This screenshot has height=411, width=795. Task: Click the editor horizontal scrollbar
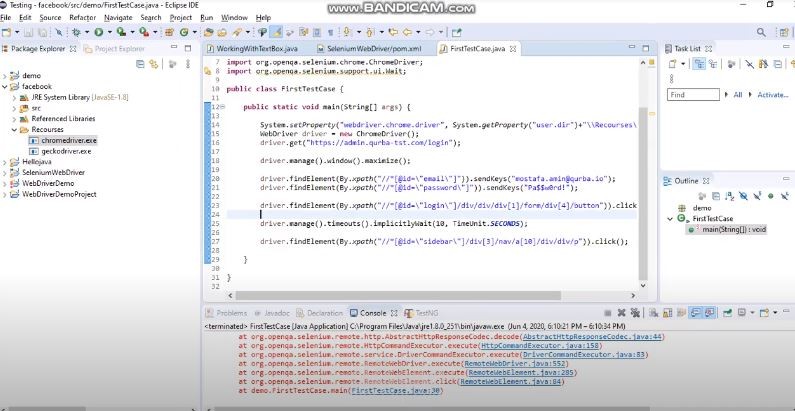pyautogui.click(x=398, y=295)
